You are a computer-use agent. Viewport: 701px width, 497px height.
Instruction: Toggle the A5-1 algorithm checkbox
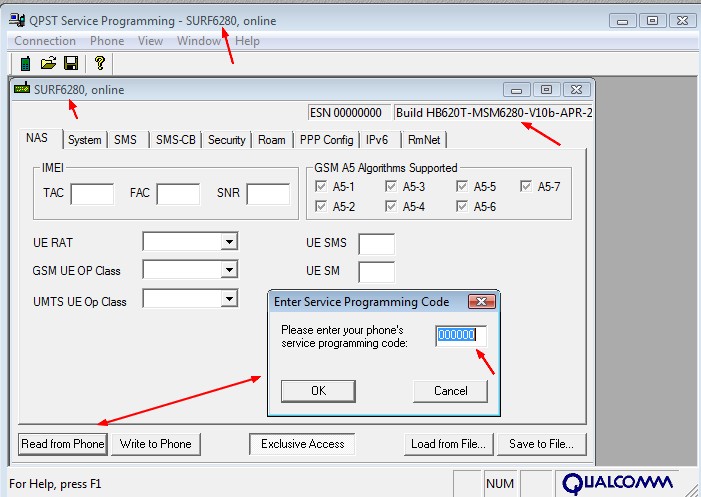[x=321, y=186]
